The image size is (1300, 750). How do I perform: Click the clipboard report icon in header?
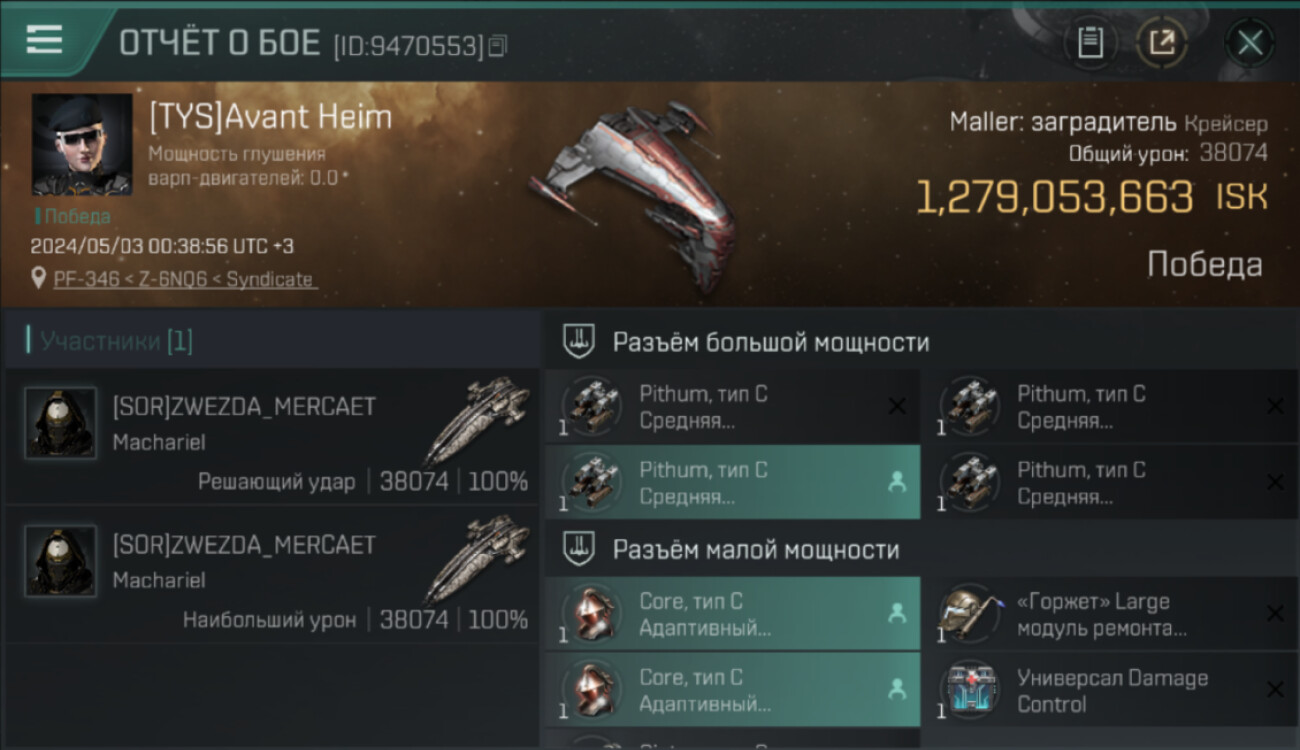point(1090,43)
